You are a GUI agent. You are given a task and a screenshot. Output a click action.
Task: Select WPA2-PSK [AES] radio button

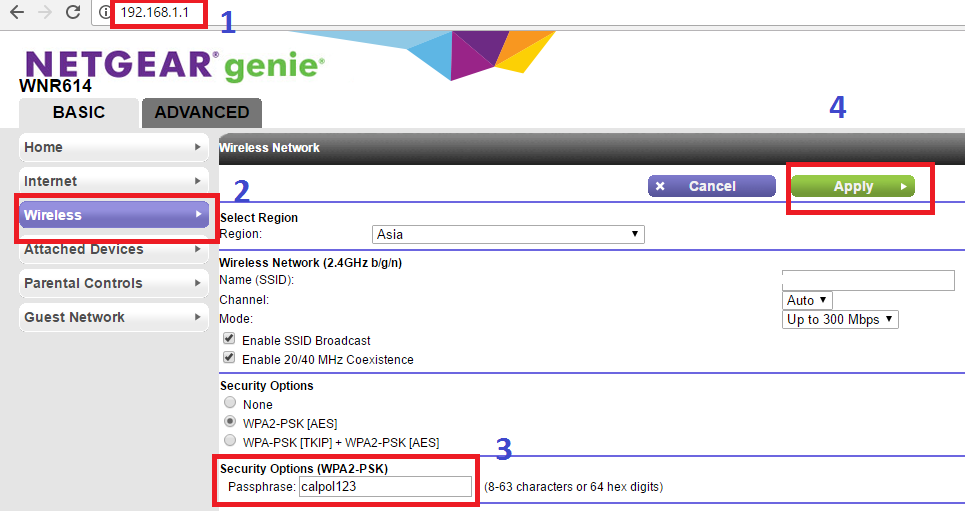pyautogui.click(x=230, y=422)
